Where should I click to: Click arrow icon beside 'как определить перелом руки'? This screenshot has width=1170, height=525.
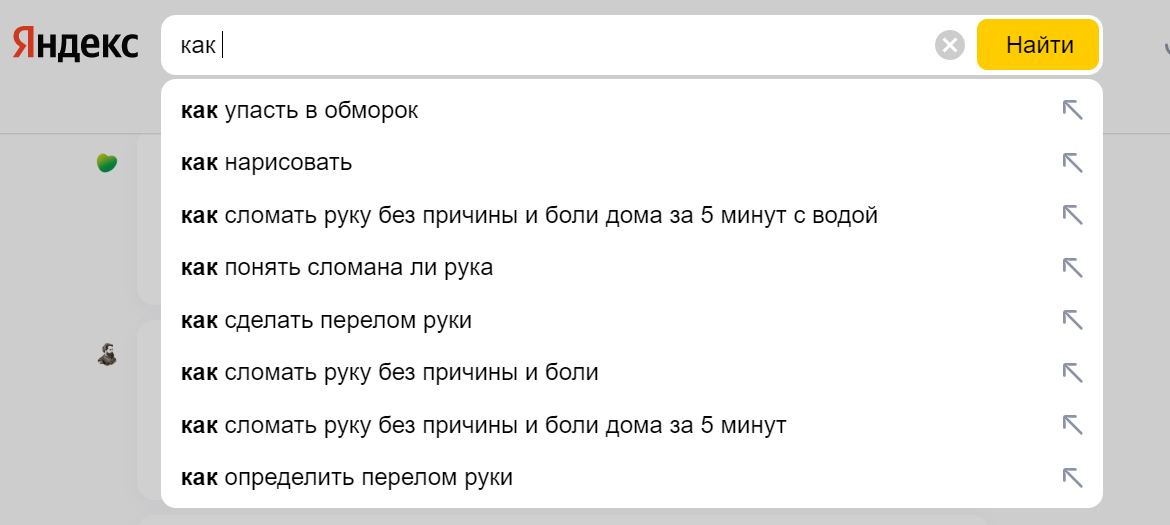pos(1072,477)
